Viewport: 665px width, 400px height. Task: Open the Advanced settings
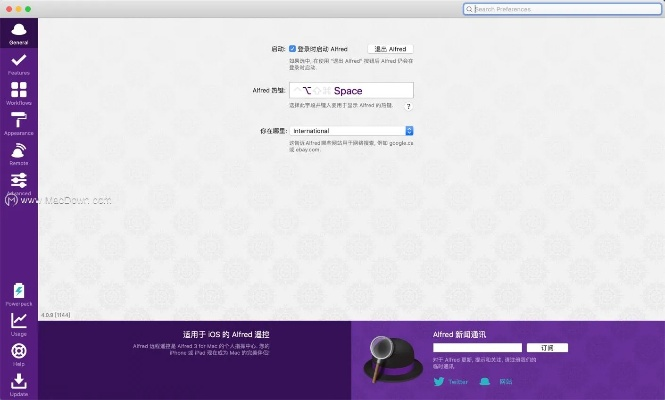tap(18, 182)
